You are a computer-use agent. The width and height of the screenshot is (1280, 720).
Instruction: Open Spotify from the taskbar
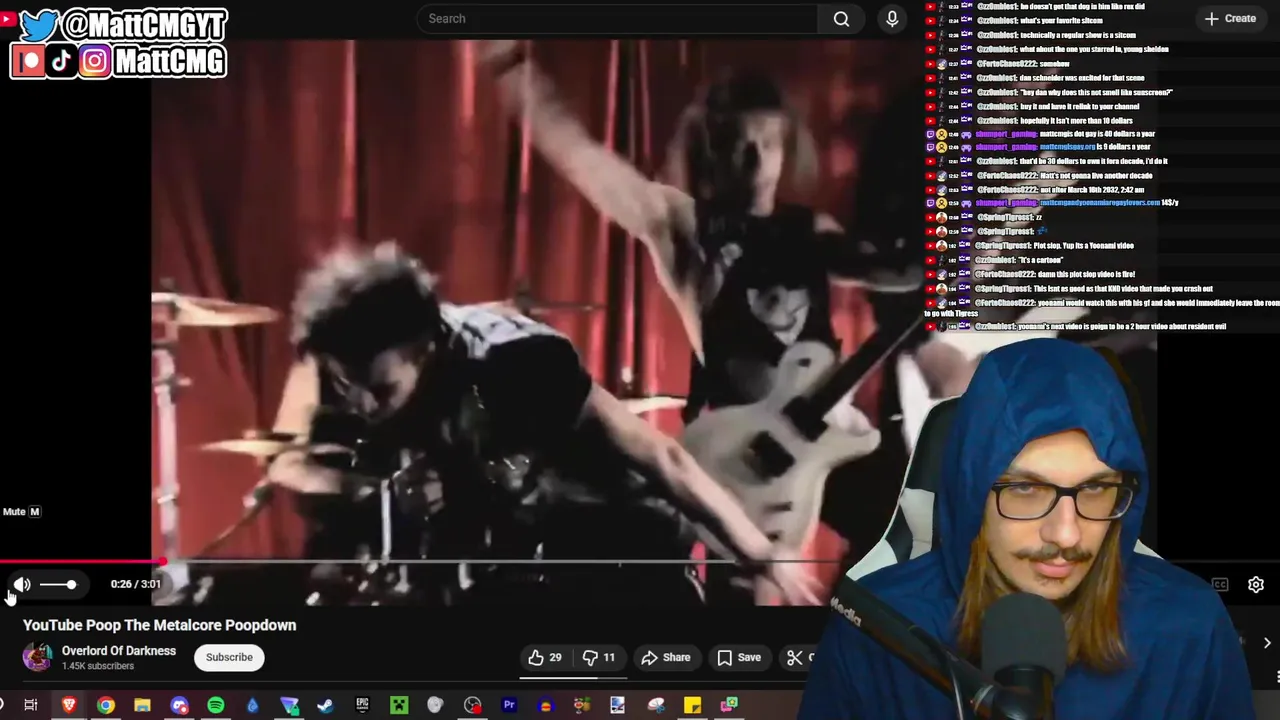point(216,705)
